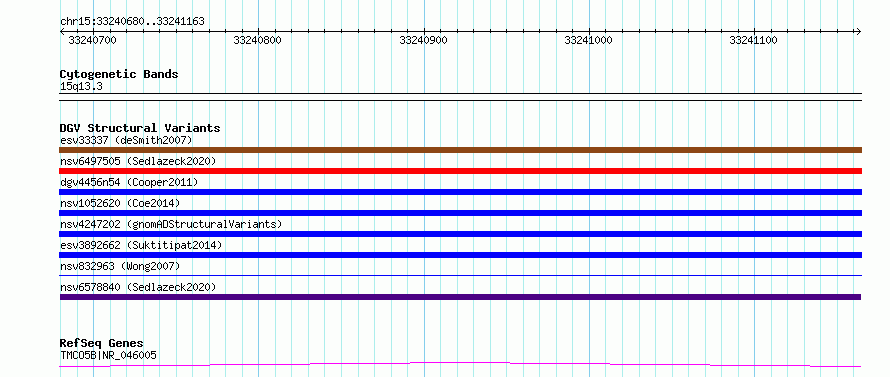Click the magenta TMCO5B gene line

pyautogui.click(x=460, y=365)
